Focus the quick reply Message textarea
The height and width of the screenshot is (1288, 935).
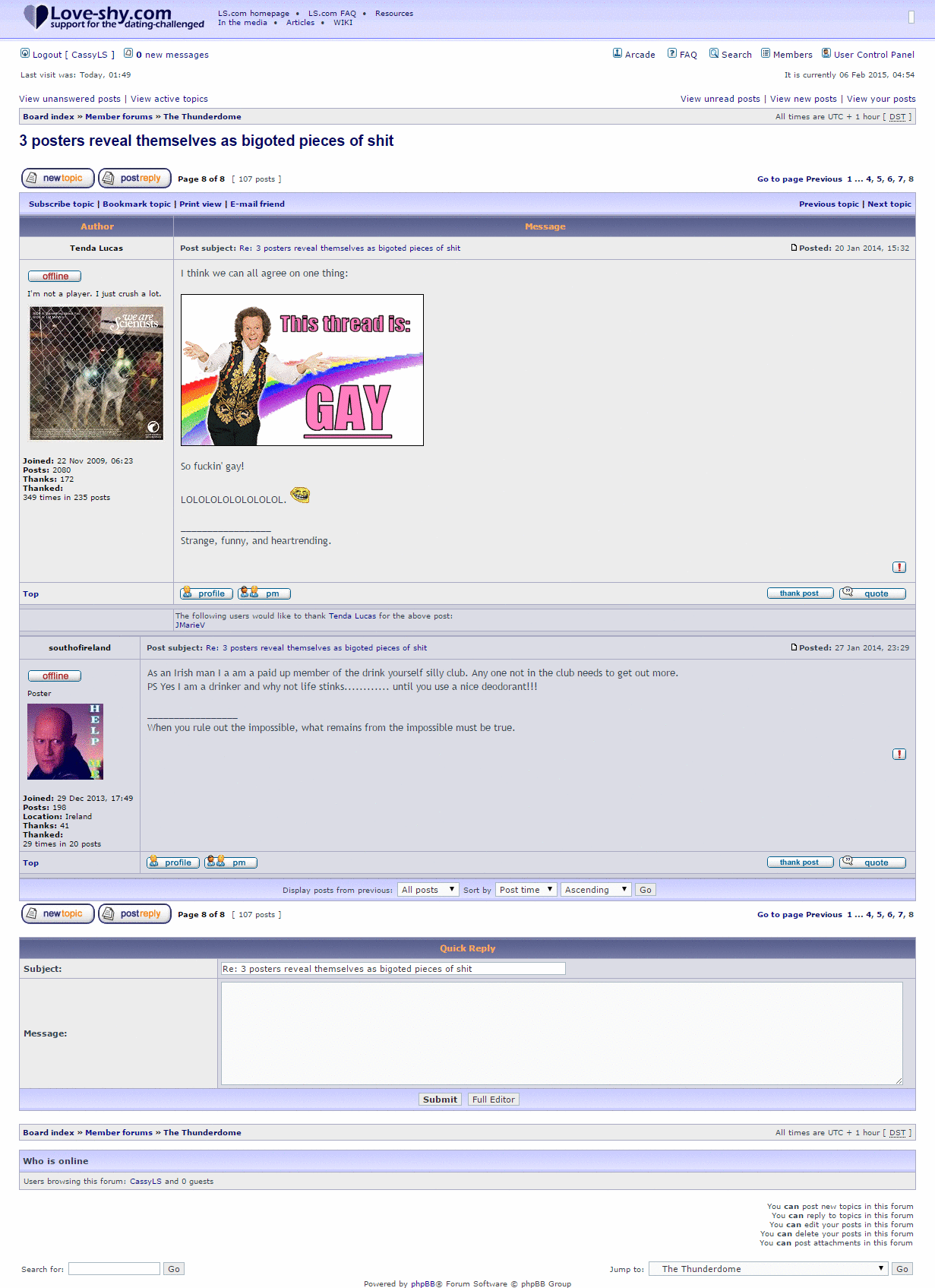562,1033
